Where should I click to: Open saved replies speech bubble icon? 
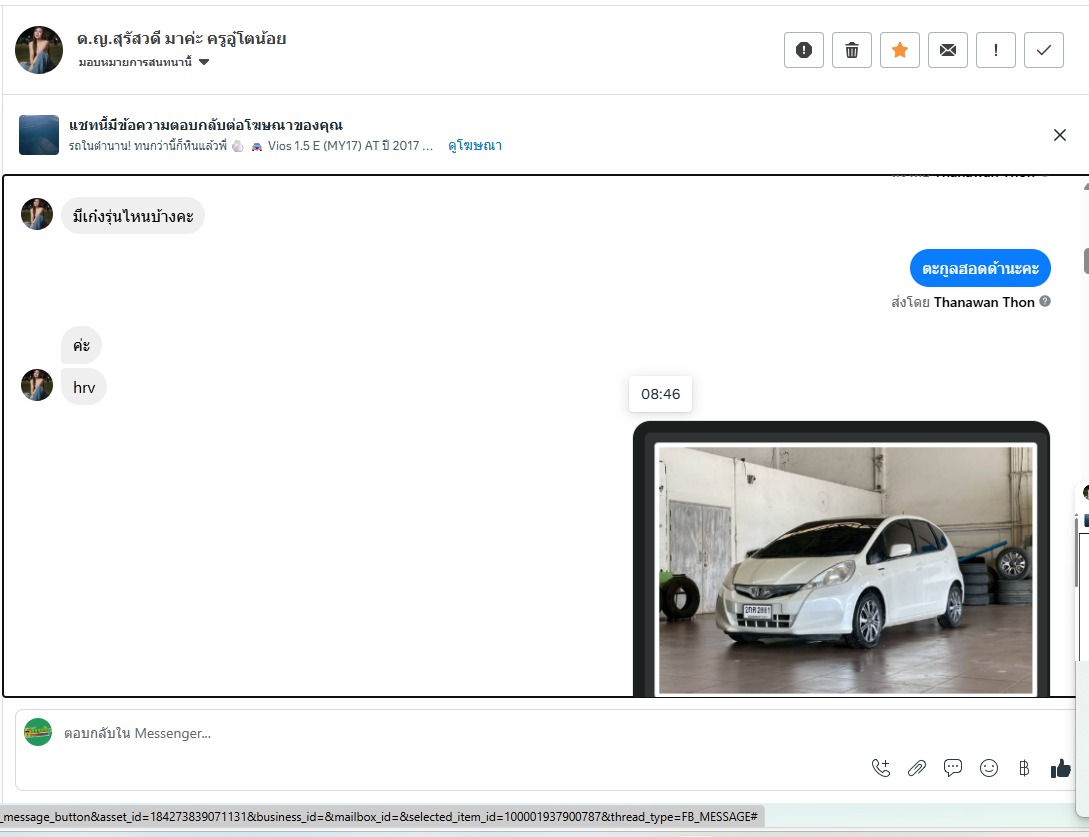(x=953, y=768)
